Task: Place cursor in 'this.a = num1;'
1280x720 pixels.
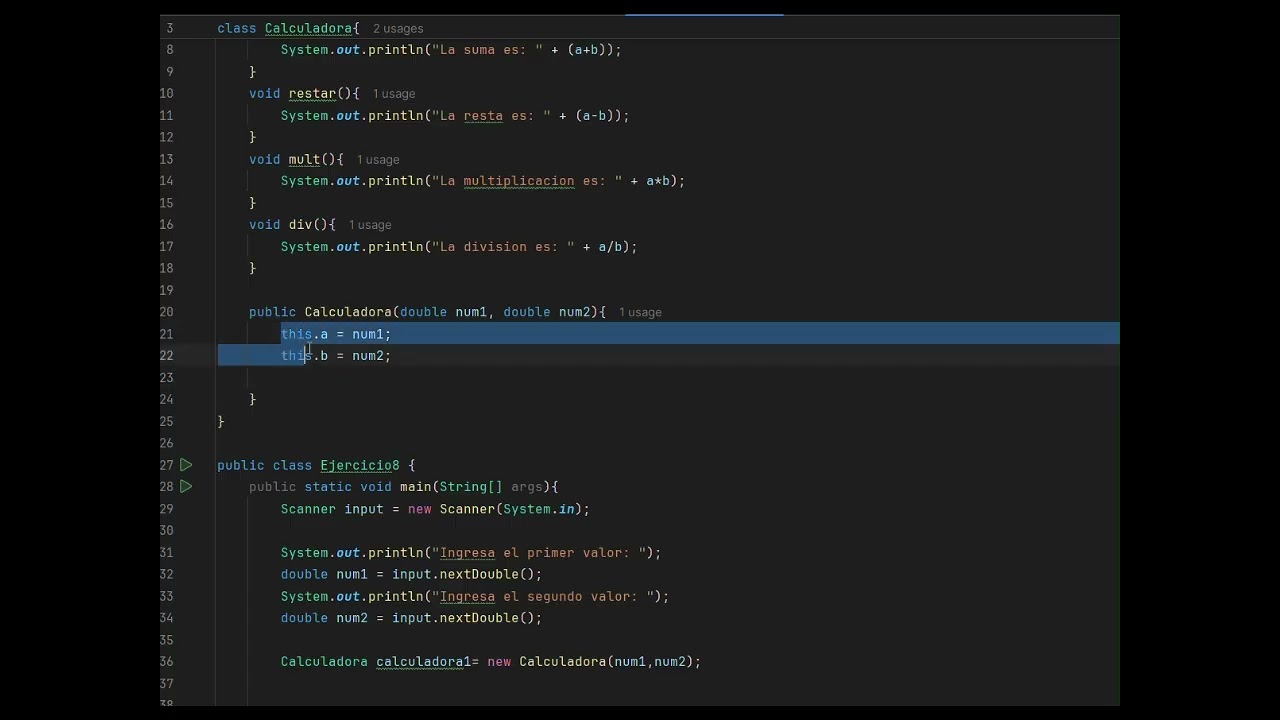Action: pyautogui.click(x=336, y=334)
